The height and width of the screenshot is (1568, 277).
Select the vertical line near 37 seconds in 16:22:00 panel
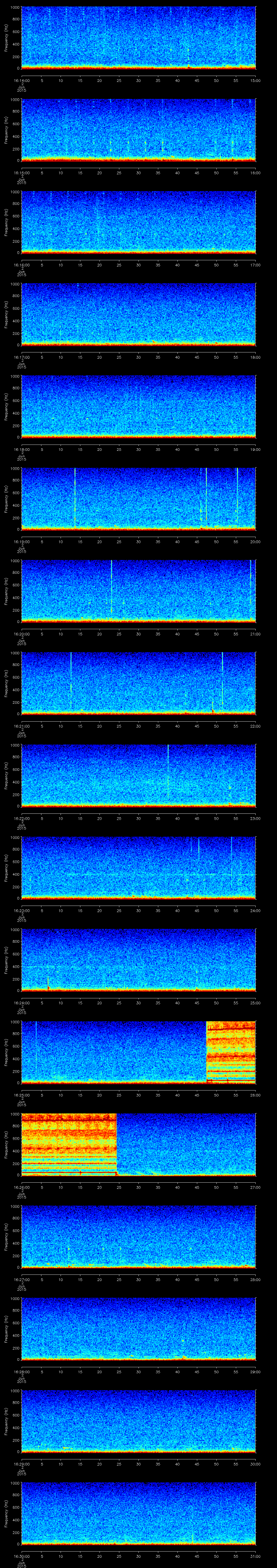pos(168,772)
